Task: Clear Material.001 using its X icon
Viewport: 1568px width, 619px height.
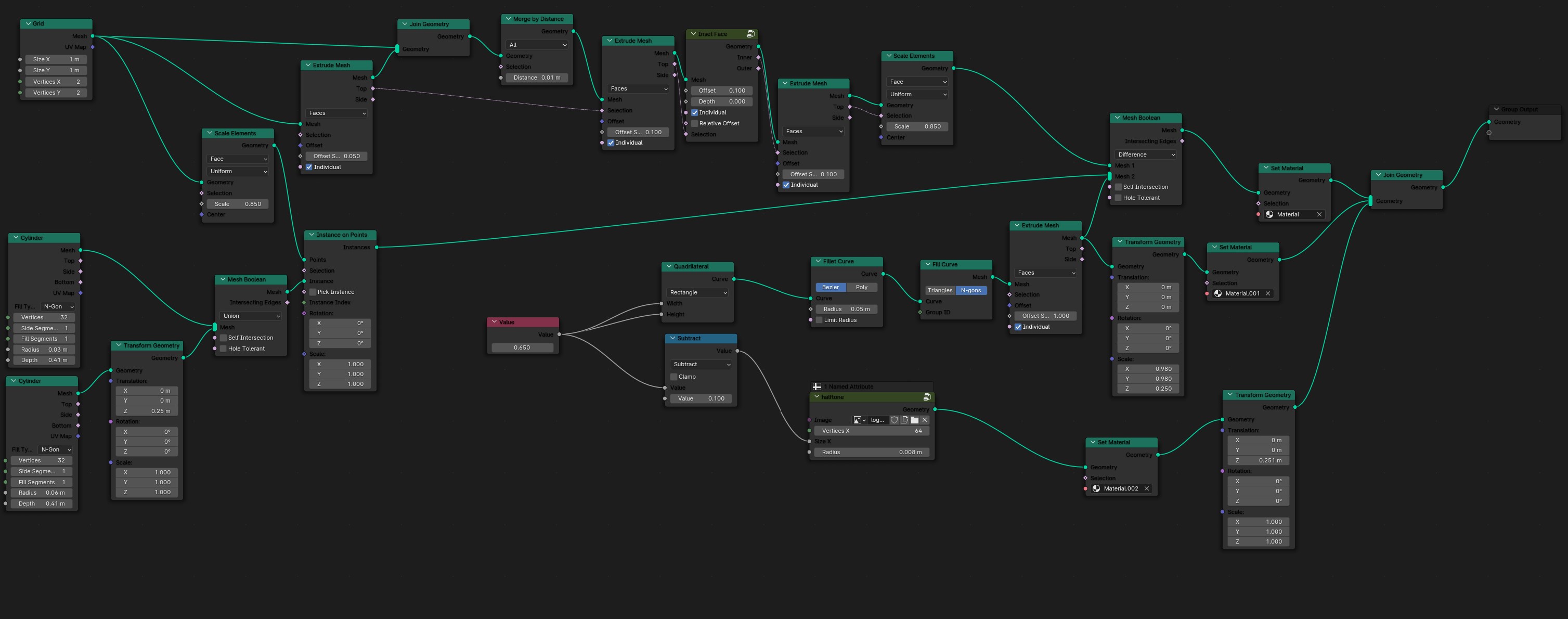Action: click(1268, 293)
